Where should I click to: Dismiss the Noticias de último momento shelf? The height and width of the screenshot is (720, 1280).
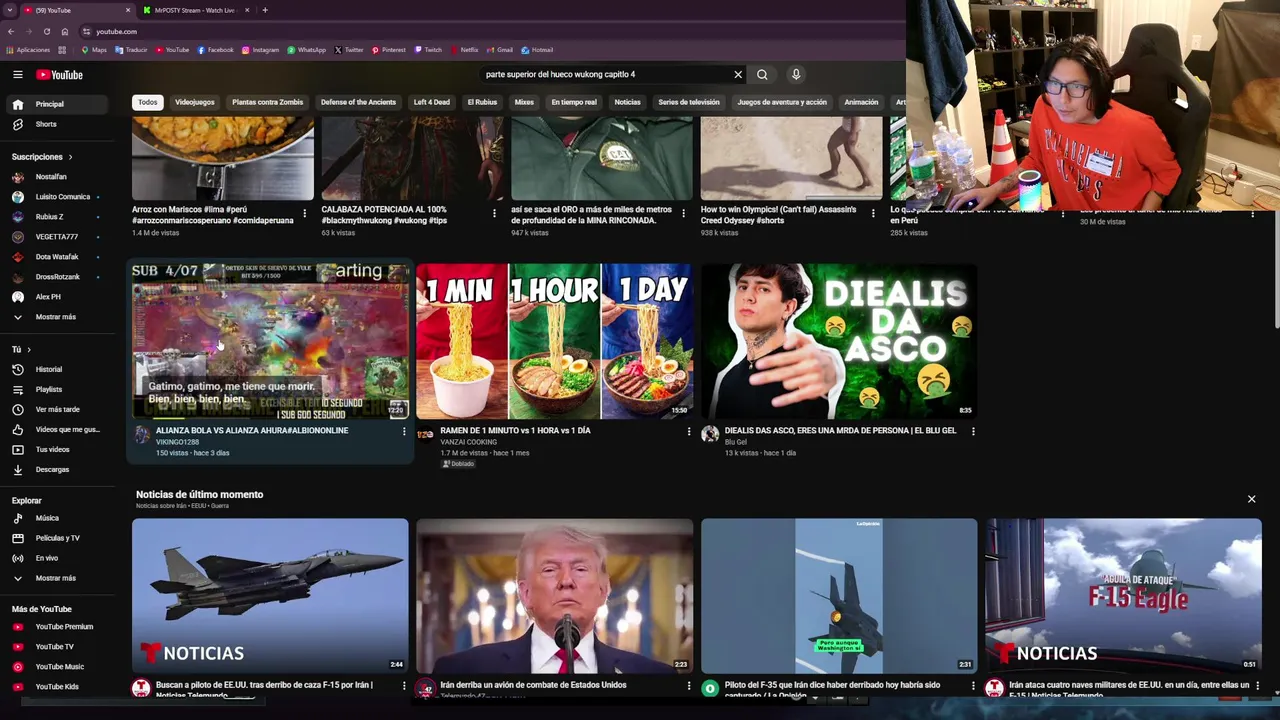point(1251,499)
